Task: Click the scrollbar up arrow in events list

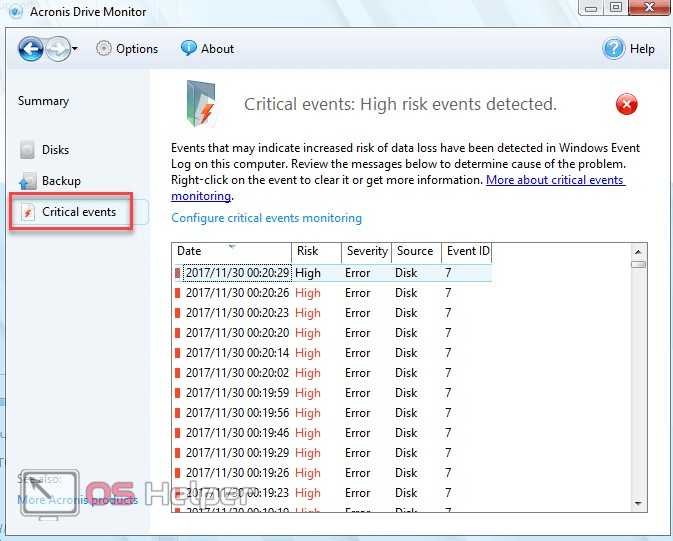Action: pos(638,252)
